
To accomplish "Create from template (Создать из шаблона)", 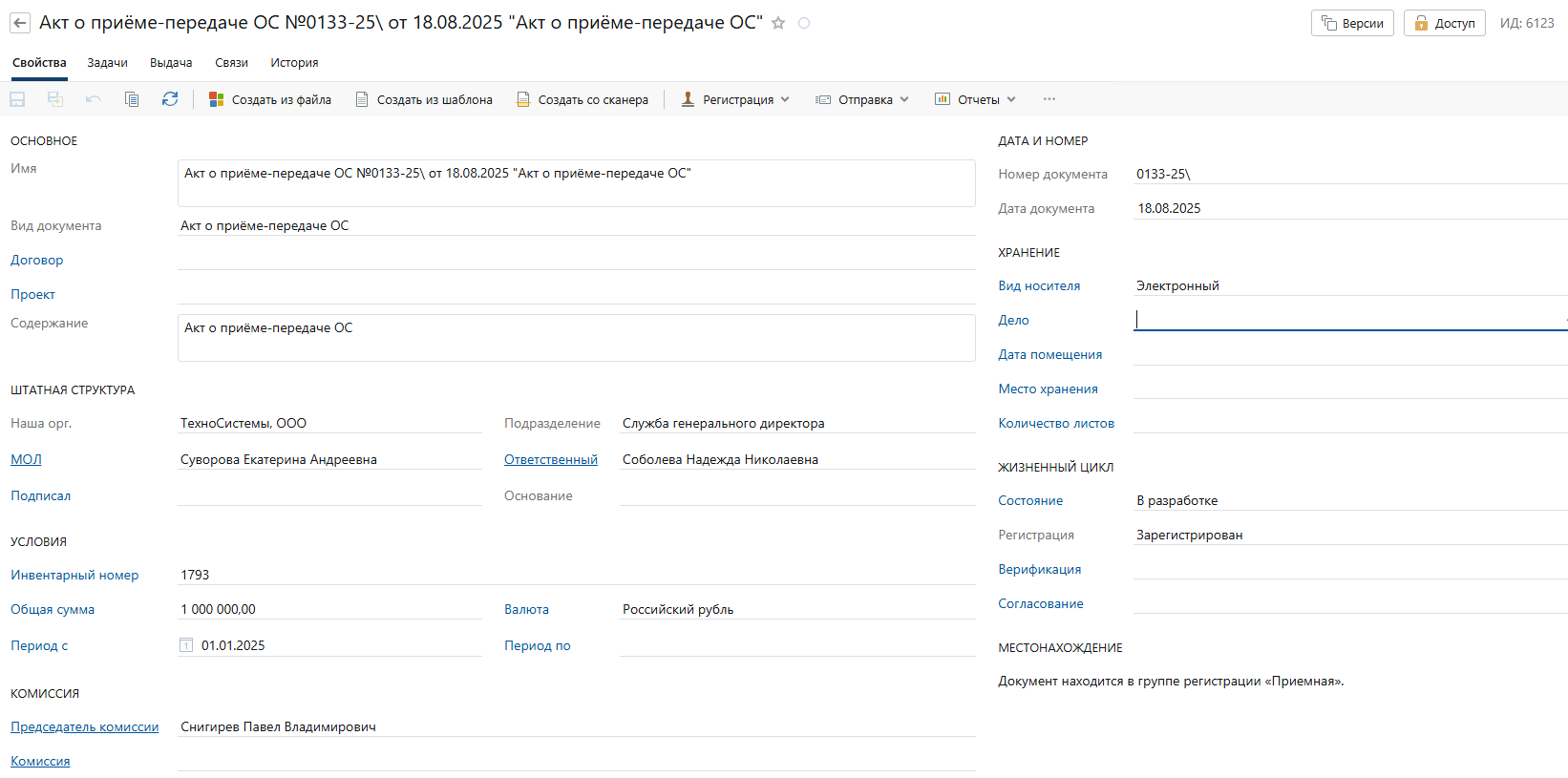I will click(x=424, y=99).
